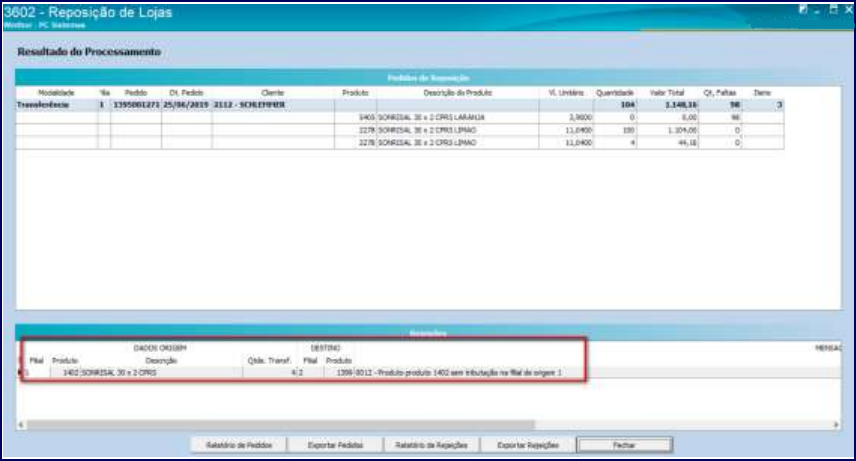The image size is (856, 461).
Task: Click the order date 25/06/2019
Action: click(186, 105)
